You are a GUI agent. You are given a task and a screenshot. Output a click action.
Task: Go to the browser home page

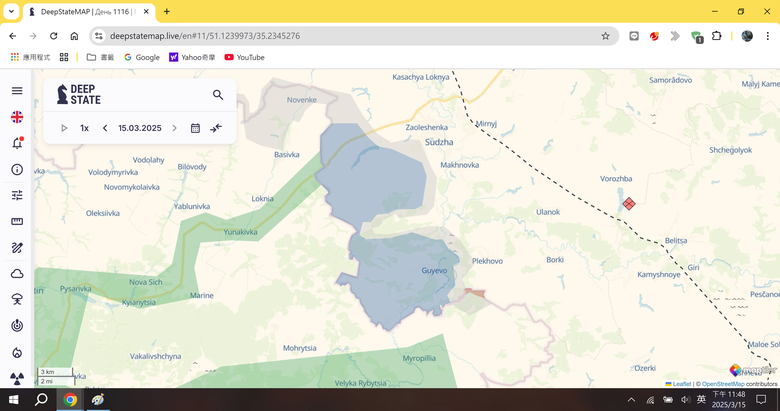[74, 36]
